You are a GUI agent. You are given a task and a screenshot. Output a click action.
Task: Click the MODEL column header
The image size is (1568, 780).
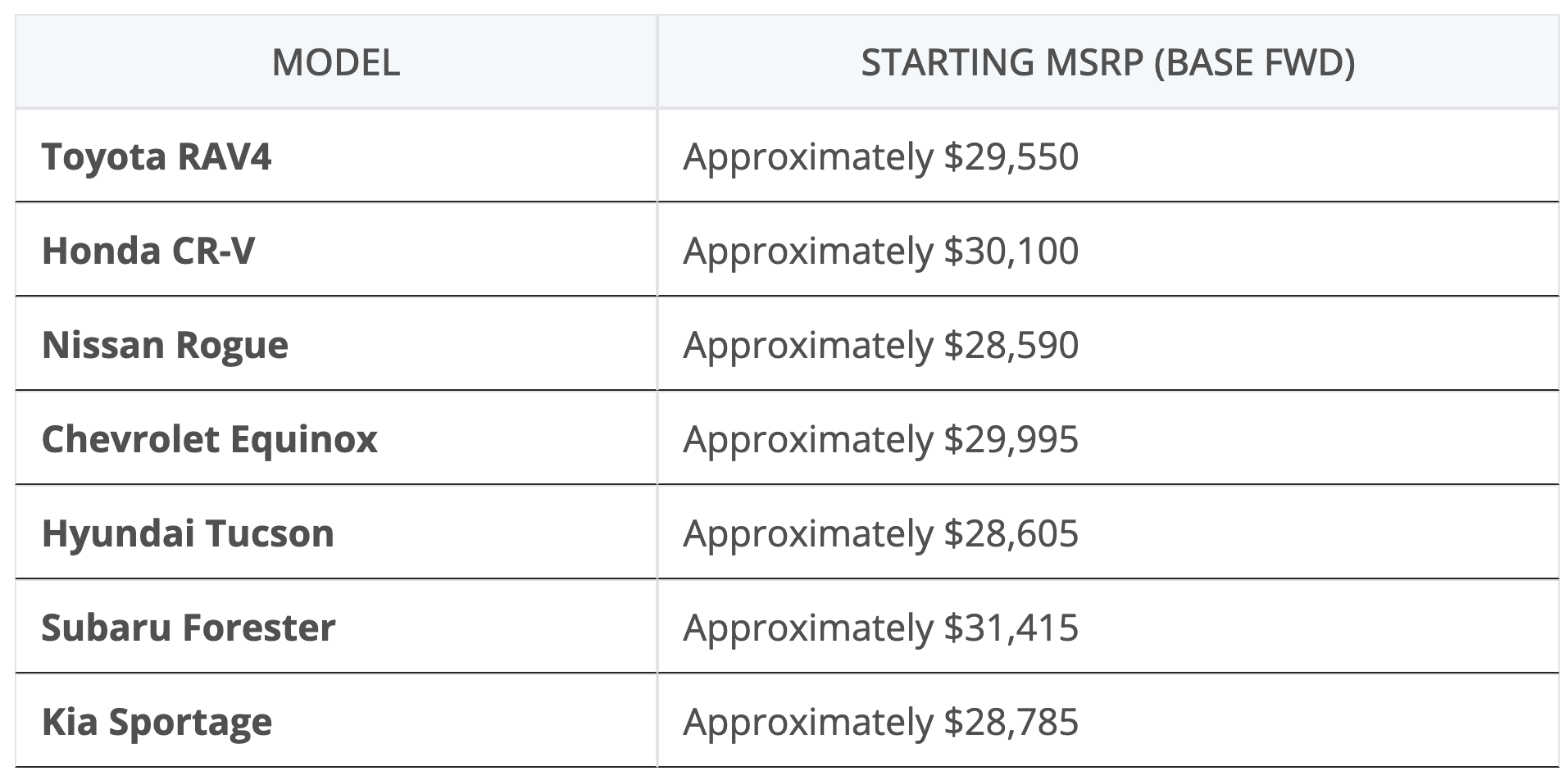coord(335,63)
